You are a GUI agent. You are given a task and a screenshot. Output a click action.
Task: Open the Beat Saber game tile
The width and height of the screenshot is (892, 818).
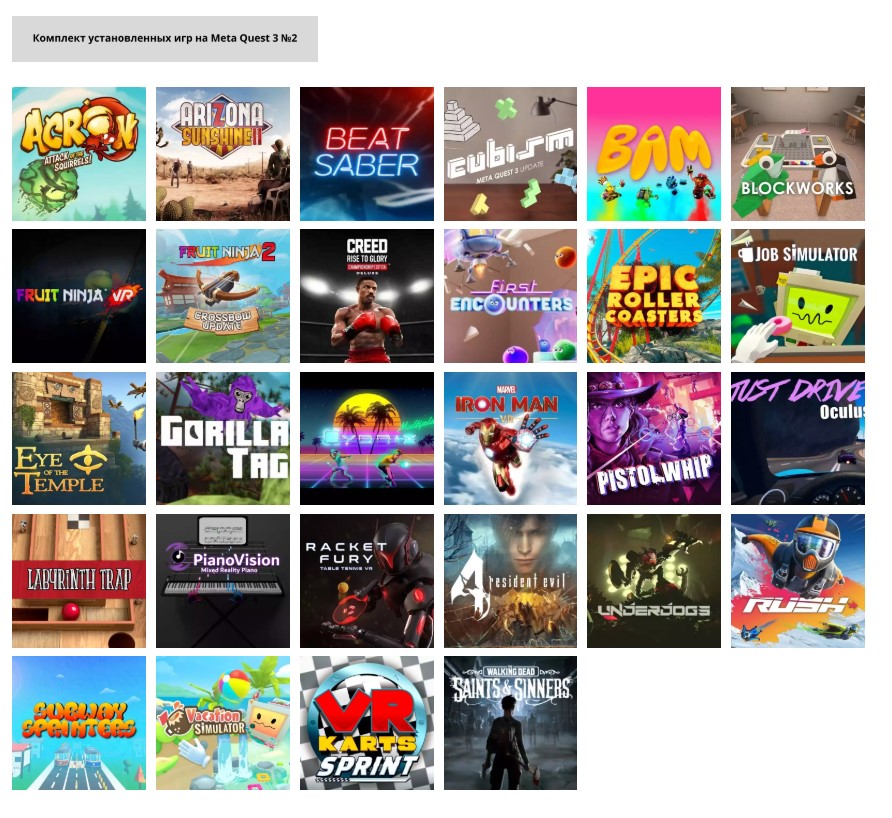[367, 154]
